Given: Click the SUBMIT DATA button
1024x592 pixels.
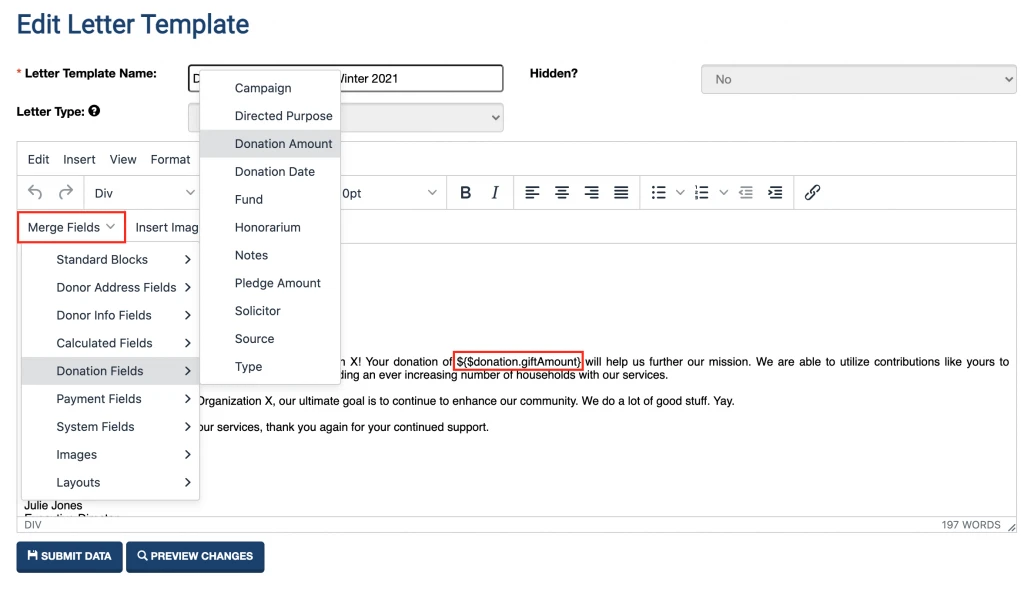Looking at the screenshot, I should point(69,557).
